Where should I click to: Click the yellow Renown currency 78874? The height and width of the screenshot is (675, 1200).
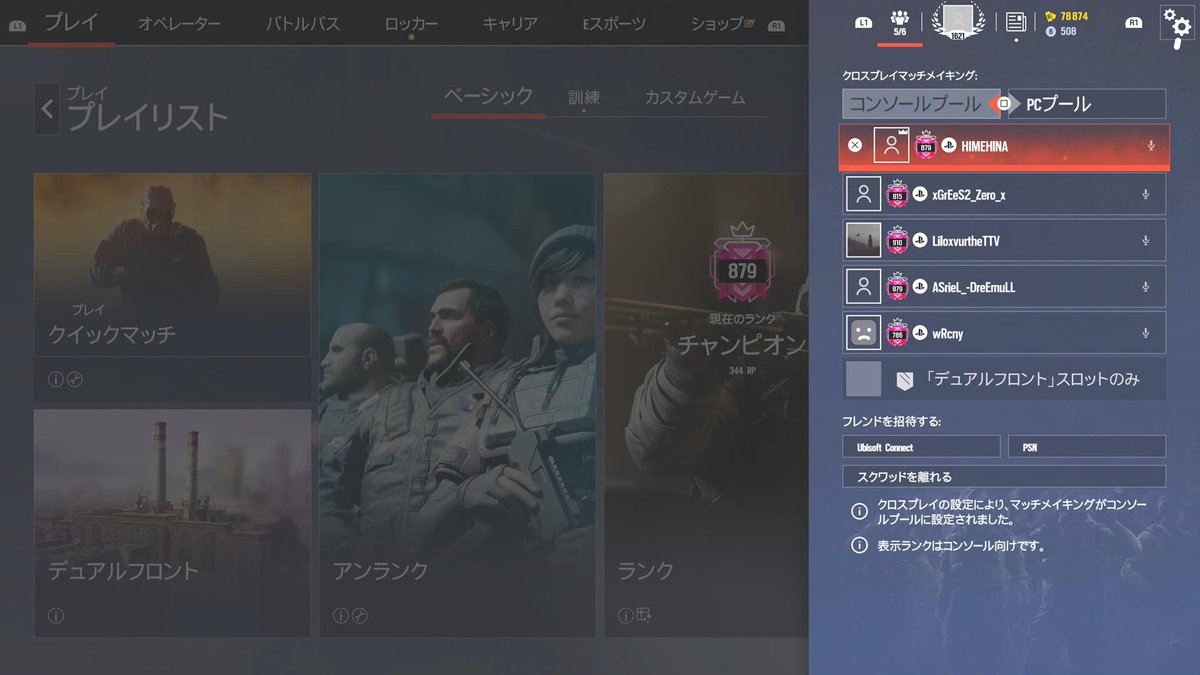click(x=1067, y=16)
